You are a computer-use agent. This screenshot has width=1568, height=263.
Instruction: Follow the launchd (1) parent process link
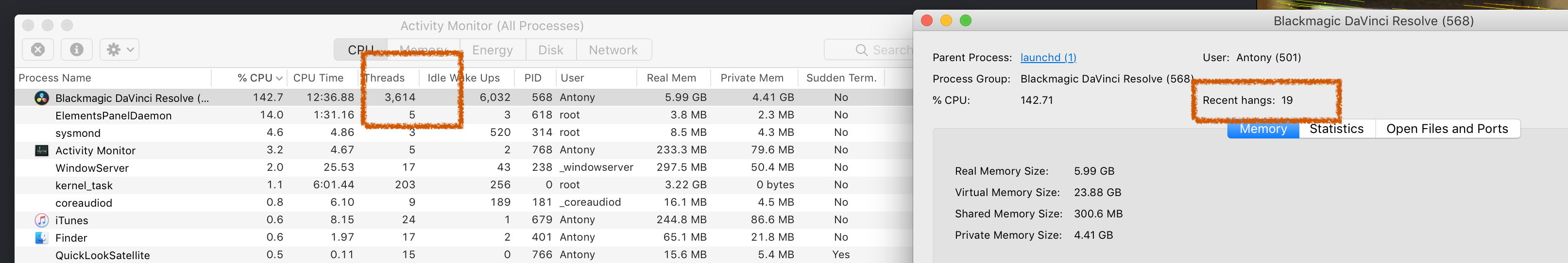coord(1048,58)
